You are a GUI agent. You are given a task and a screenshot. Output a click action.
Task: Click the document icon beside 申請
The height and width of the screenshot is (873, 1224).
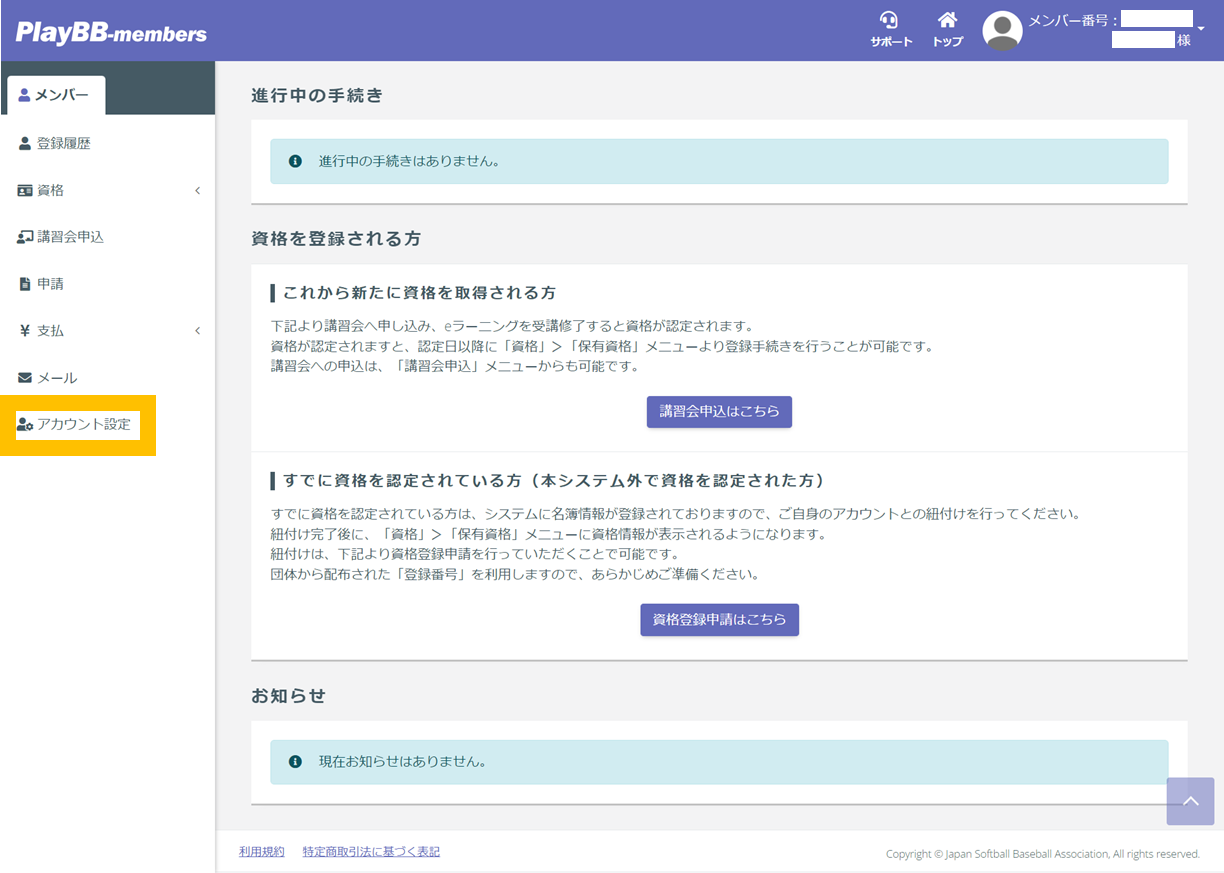(25, 284)
